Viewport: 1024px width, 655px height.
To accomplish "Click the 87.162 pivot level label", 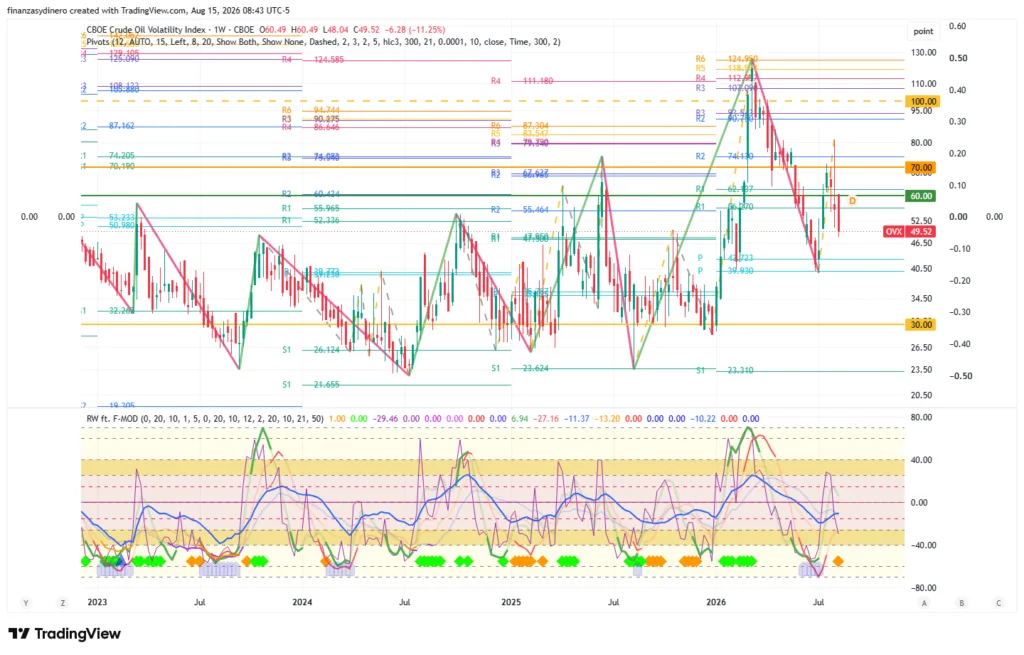I will [x=121, y=125].
